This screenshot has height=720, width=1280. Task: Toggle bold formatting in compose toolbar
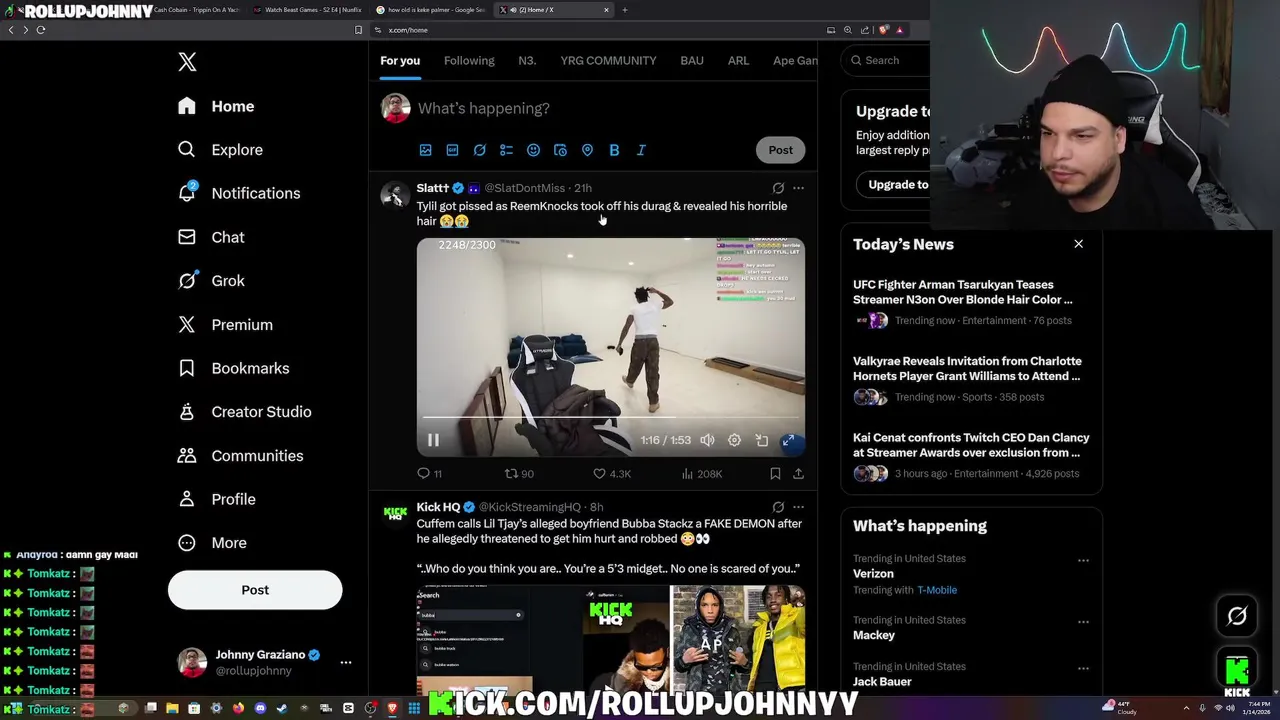[x=614, y=150]
